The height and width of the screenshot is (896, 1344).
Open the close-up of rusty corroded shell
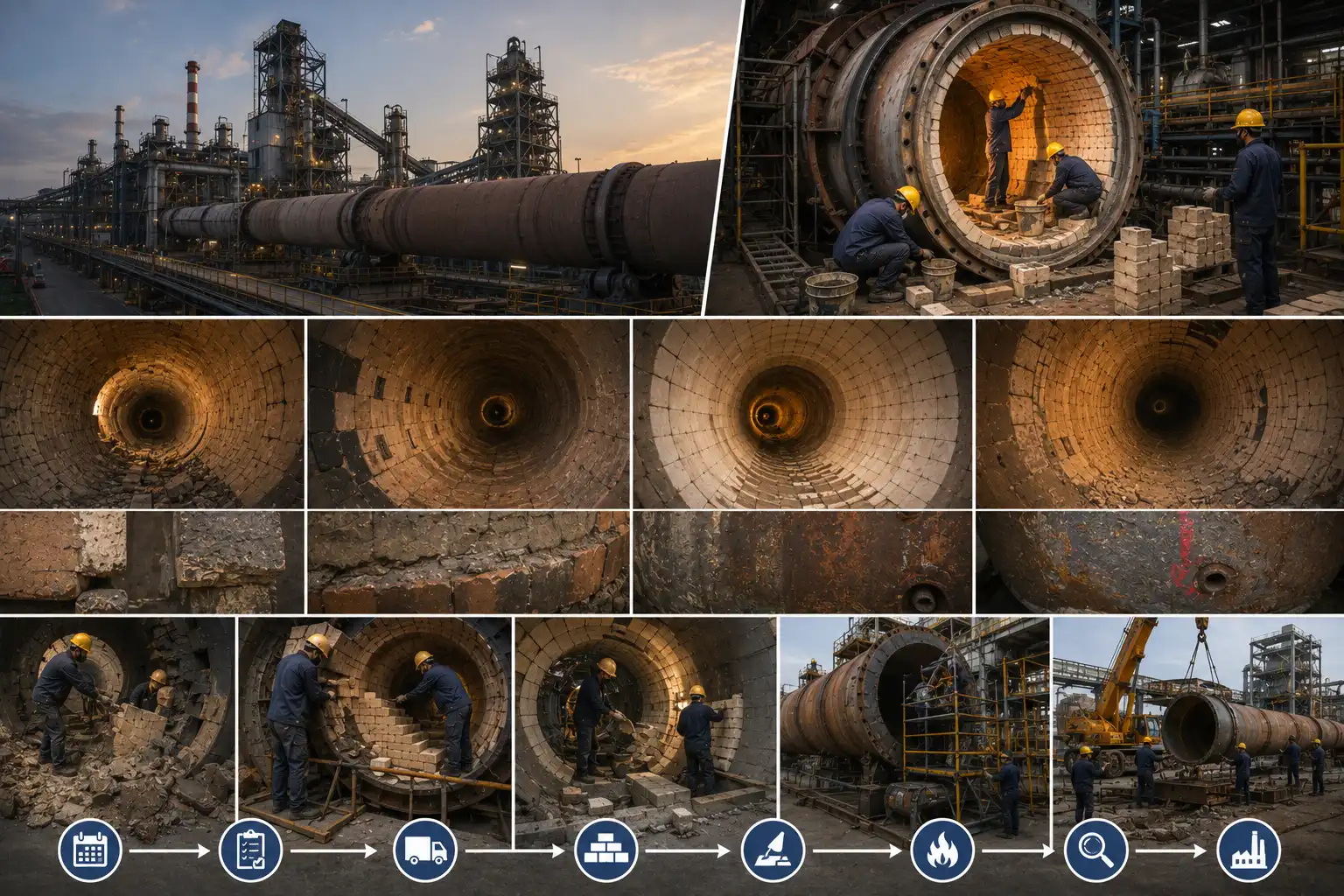pyautogui.click(x=802, y=563)
